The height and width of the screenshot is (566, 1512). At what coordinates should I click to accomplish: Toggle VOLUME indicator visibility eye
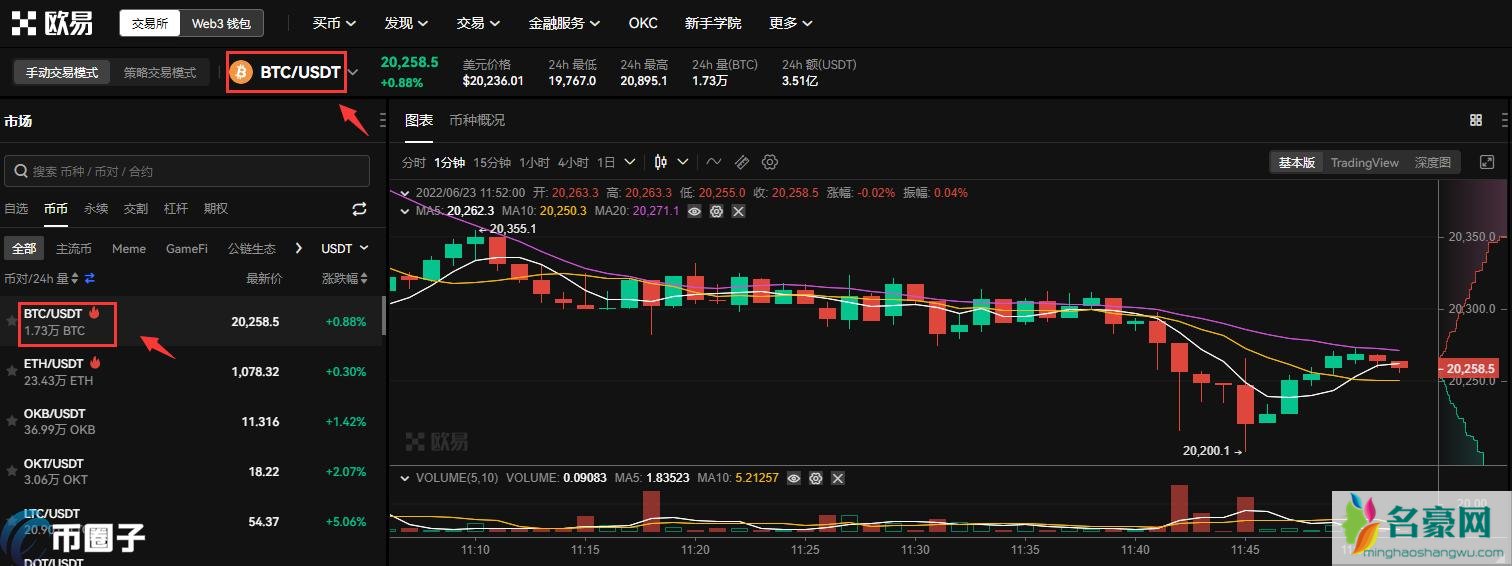click(794, 479)
